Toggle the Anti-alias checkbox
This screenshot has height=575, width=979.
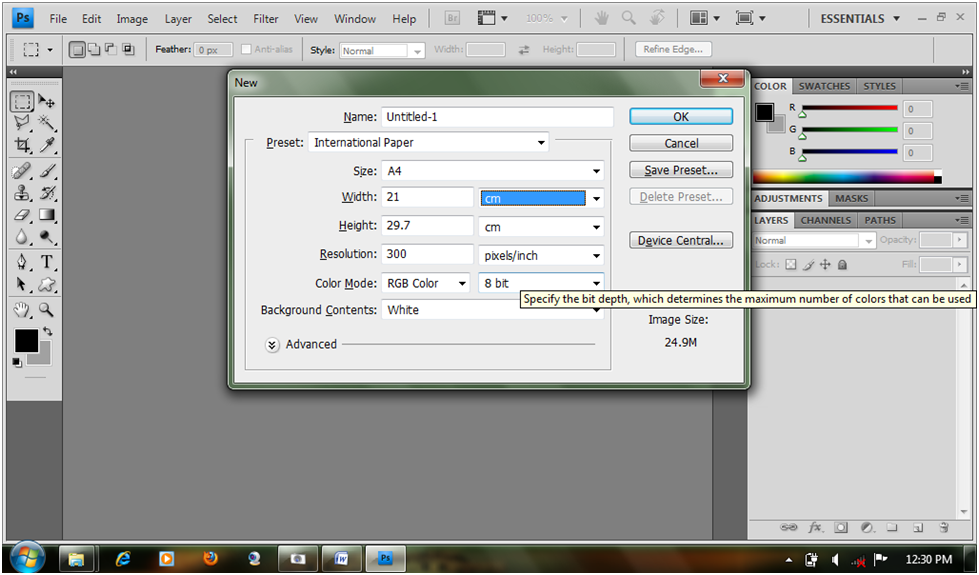click(246, 49)
